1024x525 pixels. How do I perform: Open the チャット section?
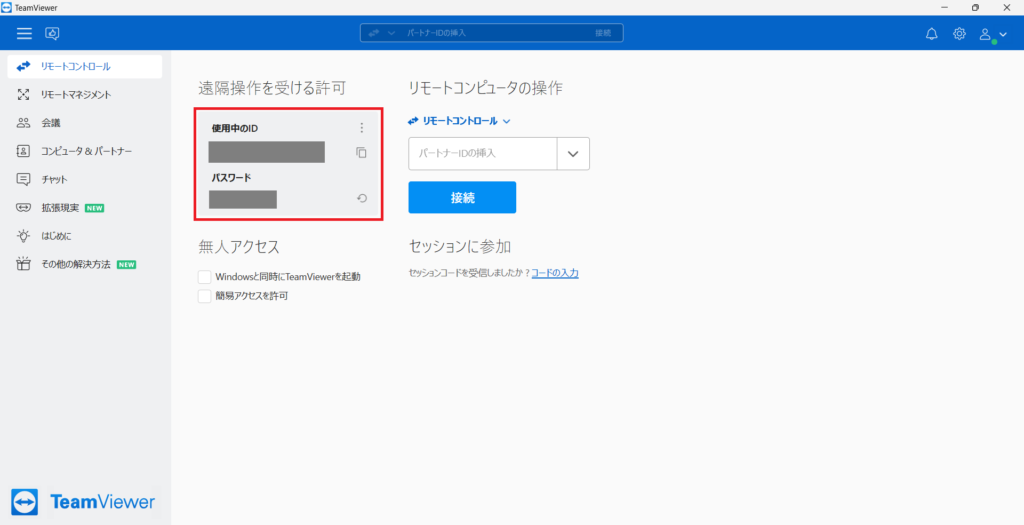(54, 179)
